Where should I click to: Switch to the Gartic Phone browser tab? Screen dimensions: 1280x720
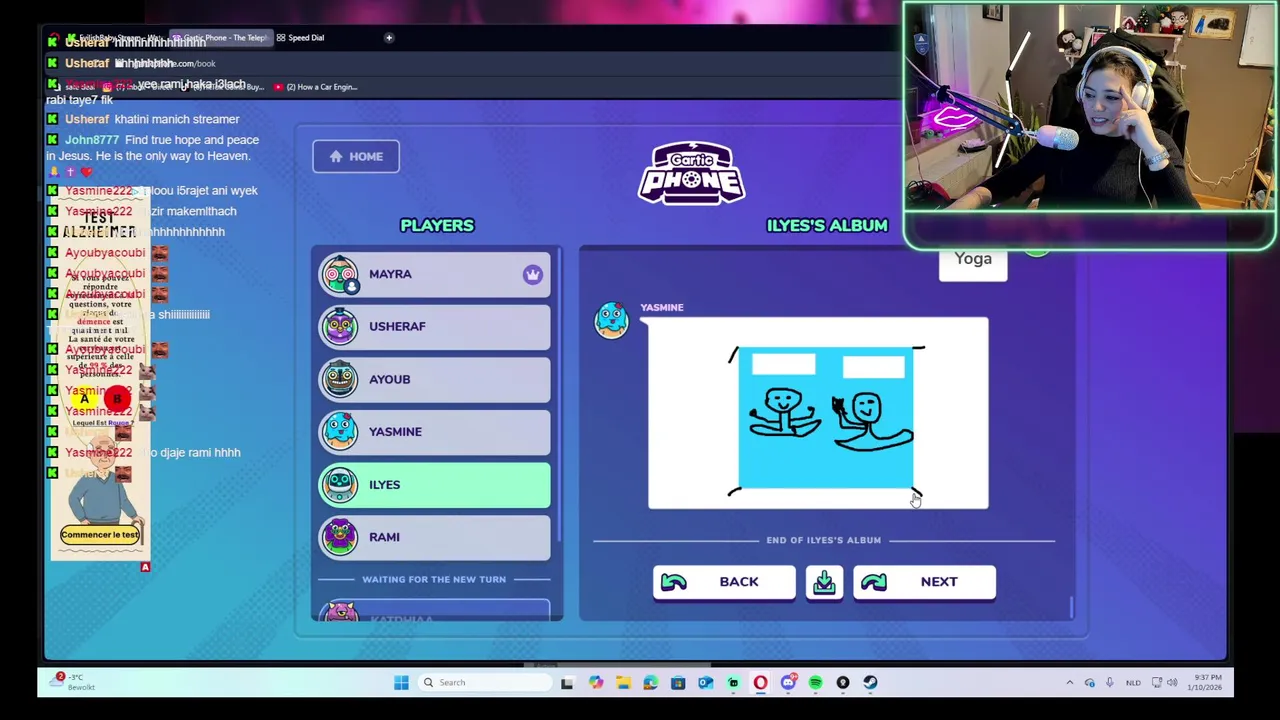pyautogui.click(x=220, y=38)
